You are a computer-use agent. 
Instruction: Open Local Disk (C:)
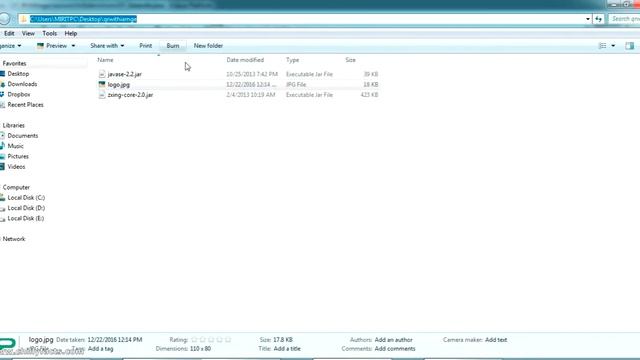26,198
